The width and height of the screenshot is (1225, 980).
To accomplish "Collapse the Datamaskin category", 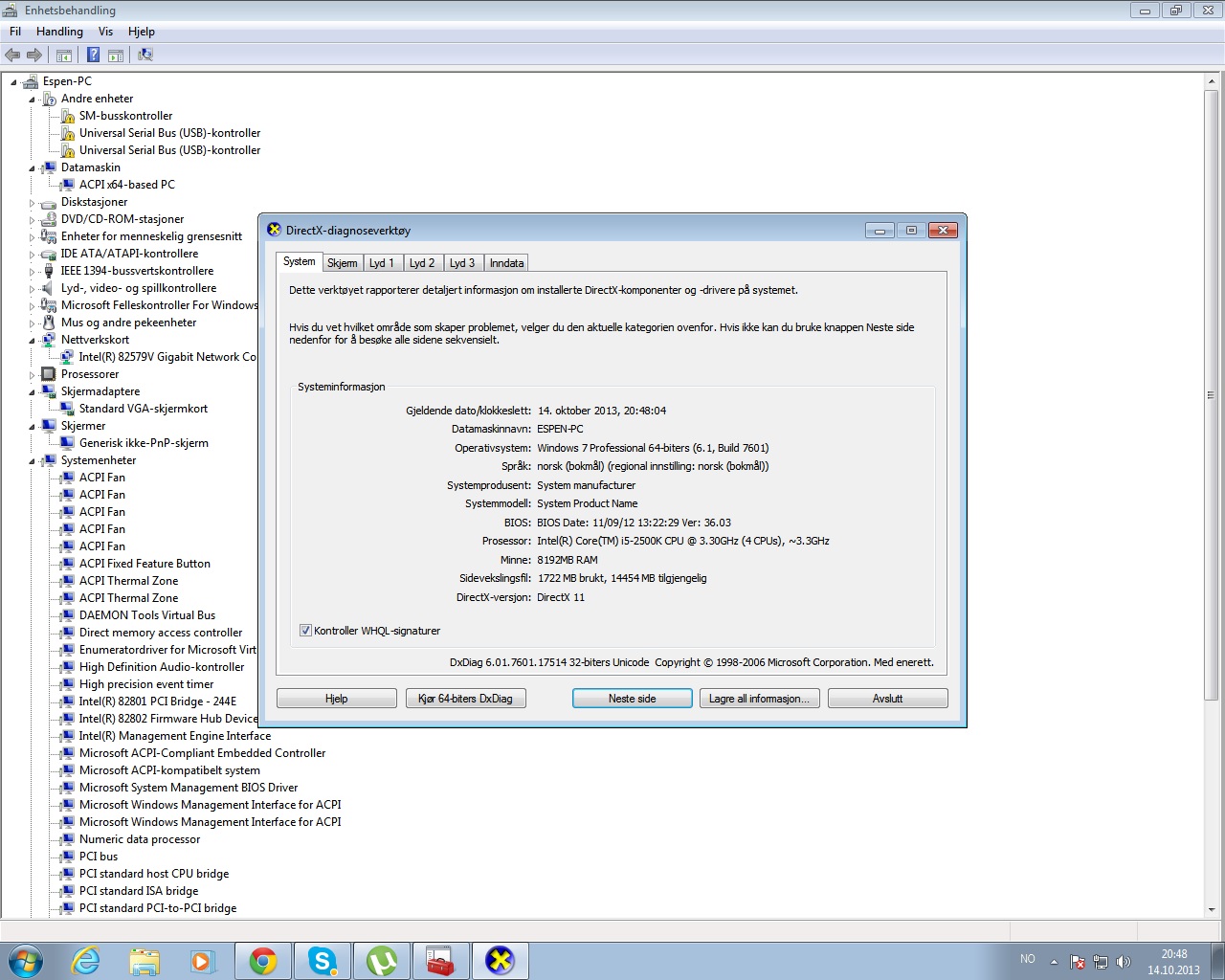I will (x=32, y=167).
